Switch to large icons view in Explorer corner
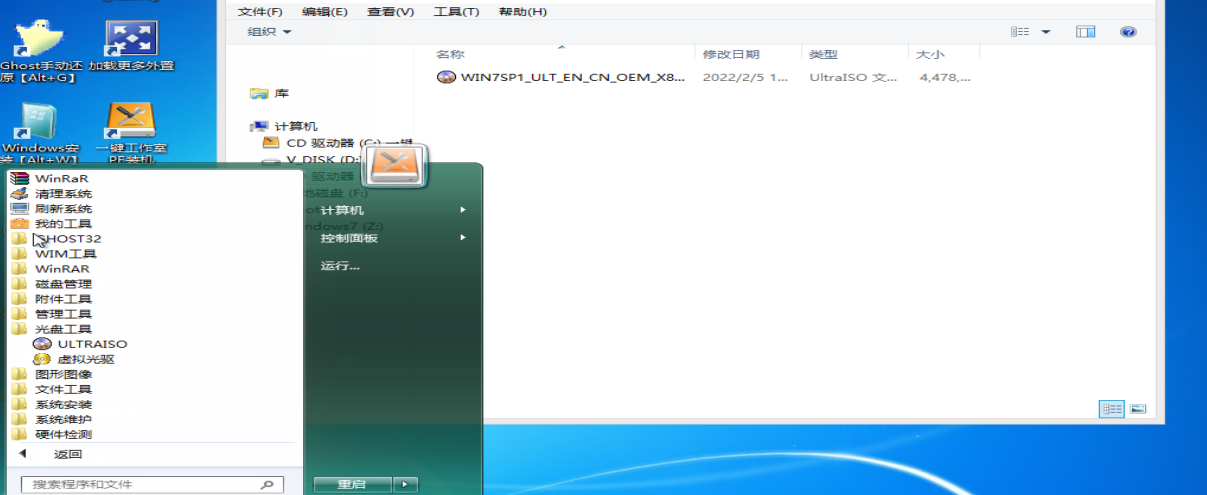The width and height of the screenshot is (1207, 495). point(1137,409)
